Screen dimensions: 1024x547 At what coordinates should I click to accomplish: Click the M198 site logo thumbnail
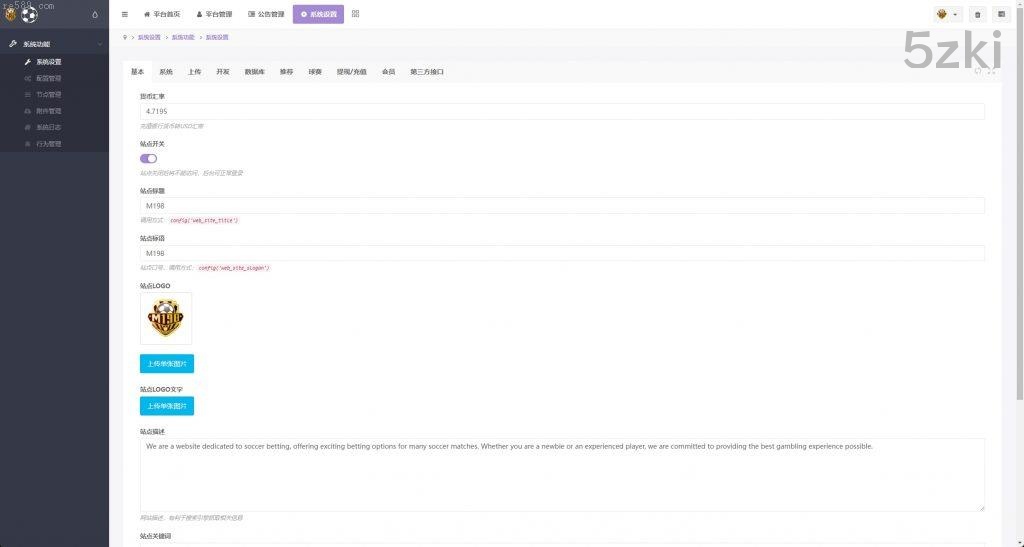(166, 319)
